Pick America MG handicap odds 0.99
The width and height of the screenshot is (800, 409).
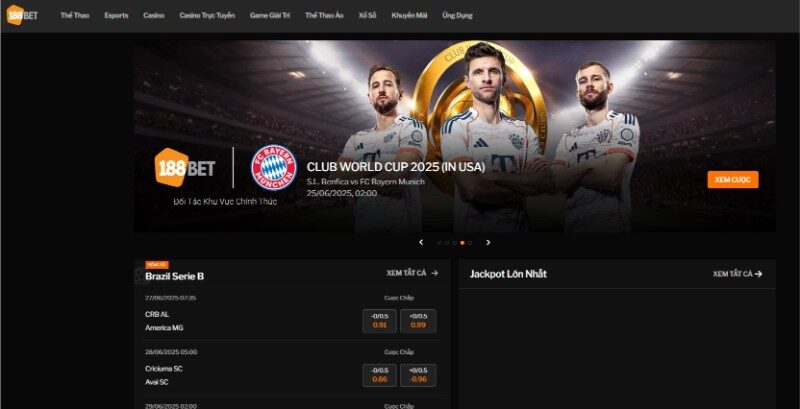coord(418,321)
